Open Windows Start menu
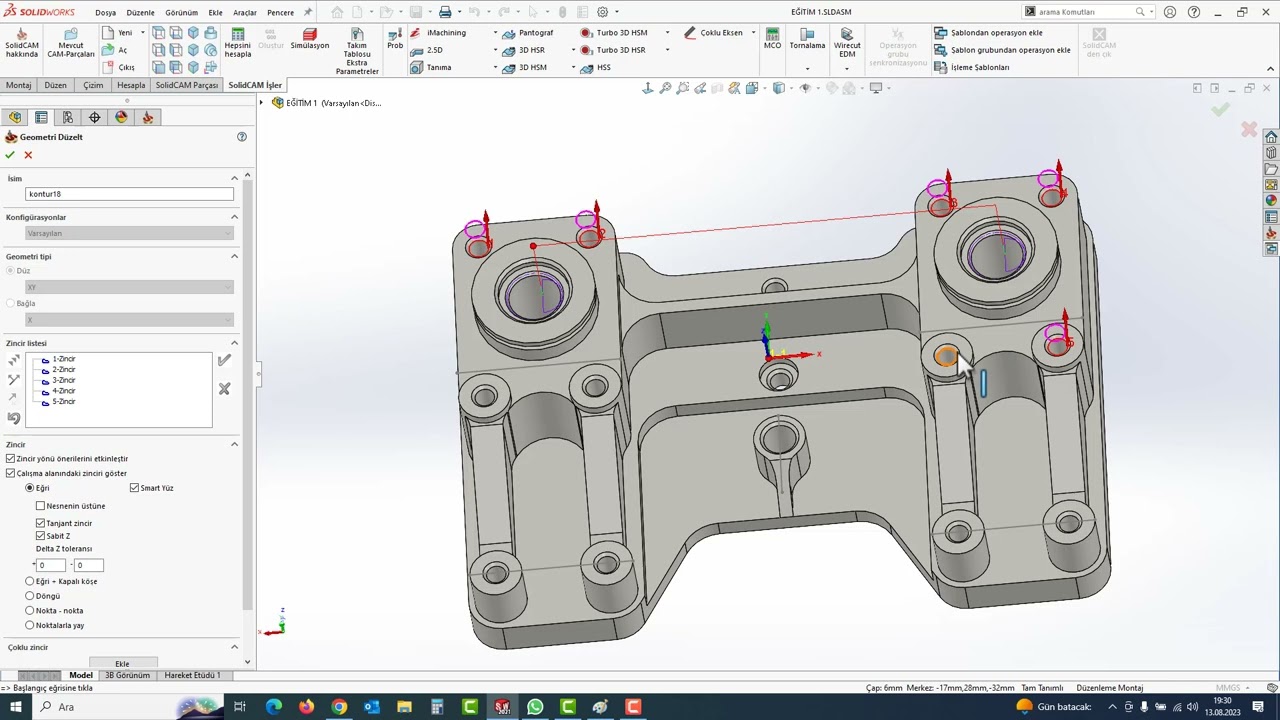 point(16,707)
